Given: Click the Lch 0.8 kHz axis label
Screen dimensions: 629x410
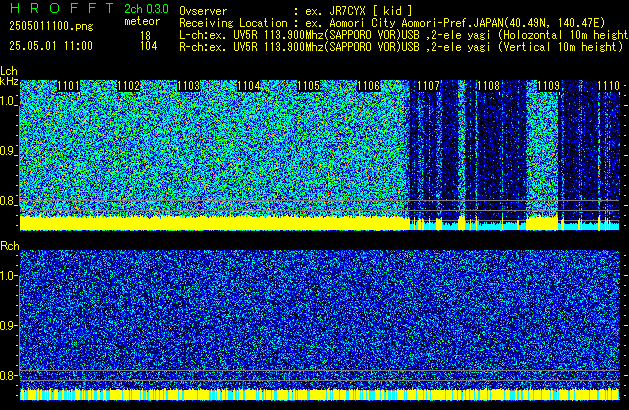Looking at the screenshot, I should point(8,201).
